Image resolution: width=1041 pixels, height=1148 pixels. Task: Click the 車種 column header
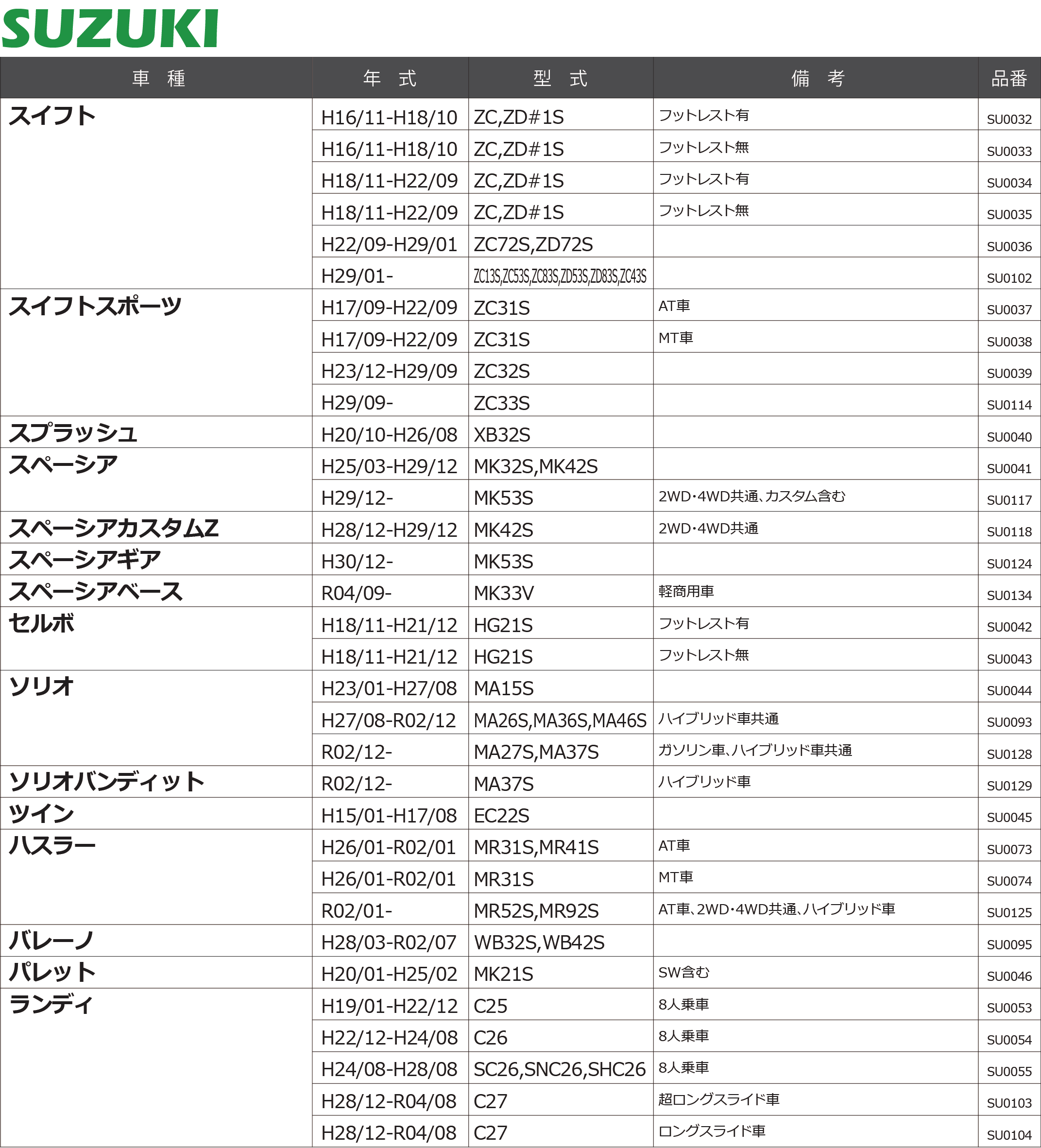[158, 78]
